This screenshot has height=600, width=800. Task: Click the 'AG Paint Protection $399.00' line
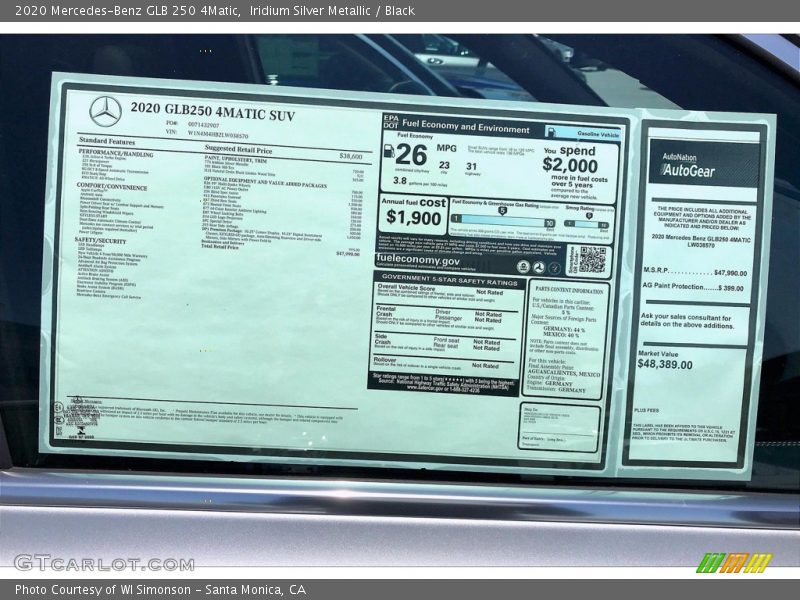point(693,287)
